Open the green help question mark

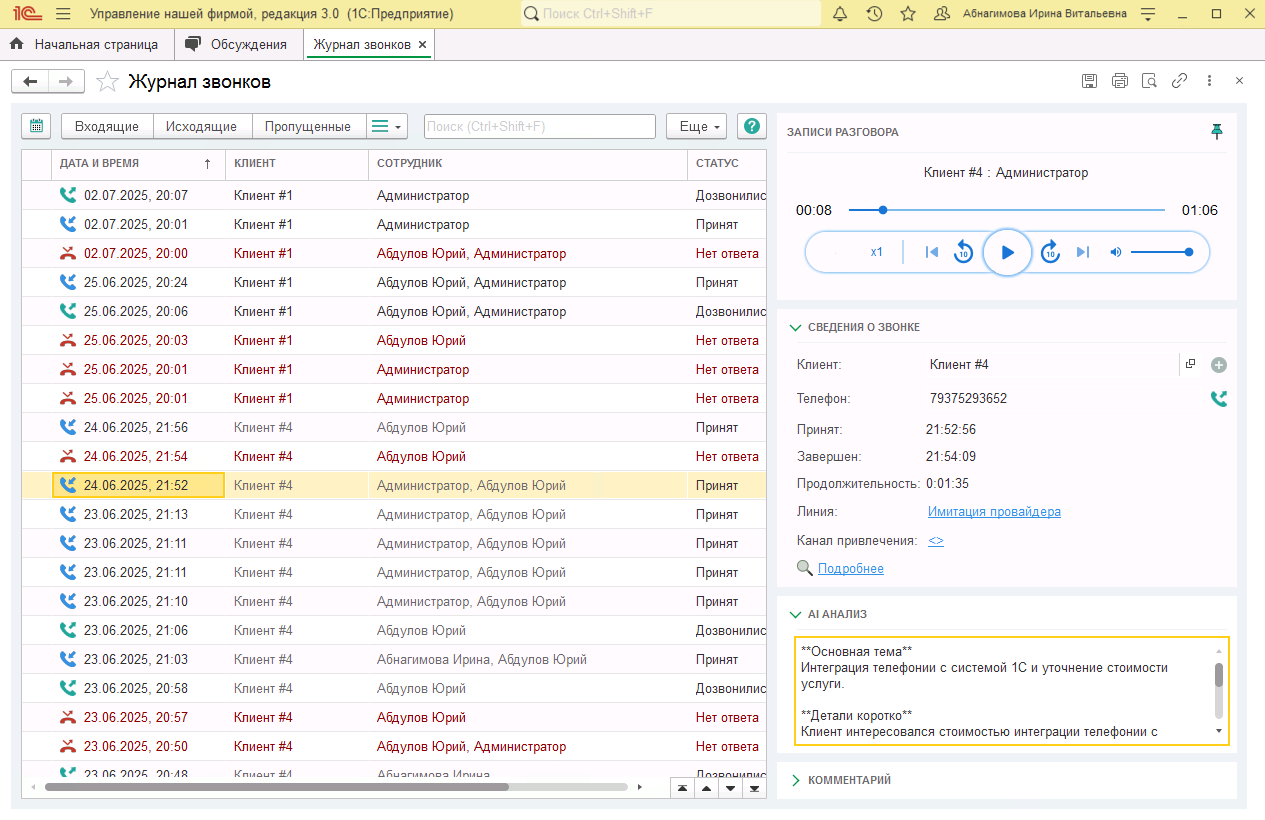coord(751,126)
